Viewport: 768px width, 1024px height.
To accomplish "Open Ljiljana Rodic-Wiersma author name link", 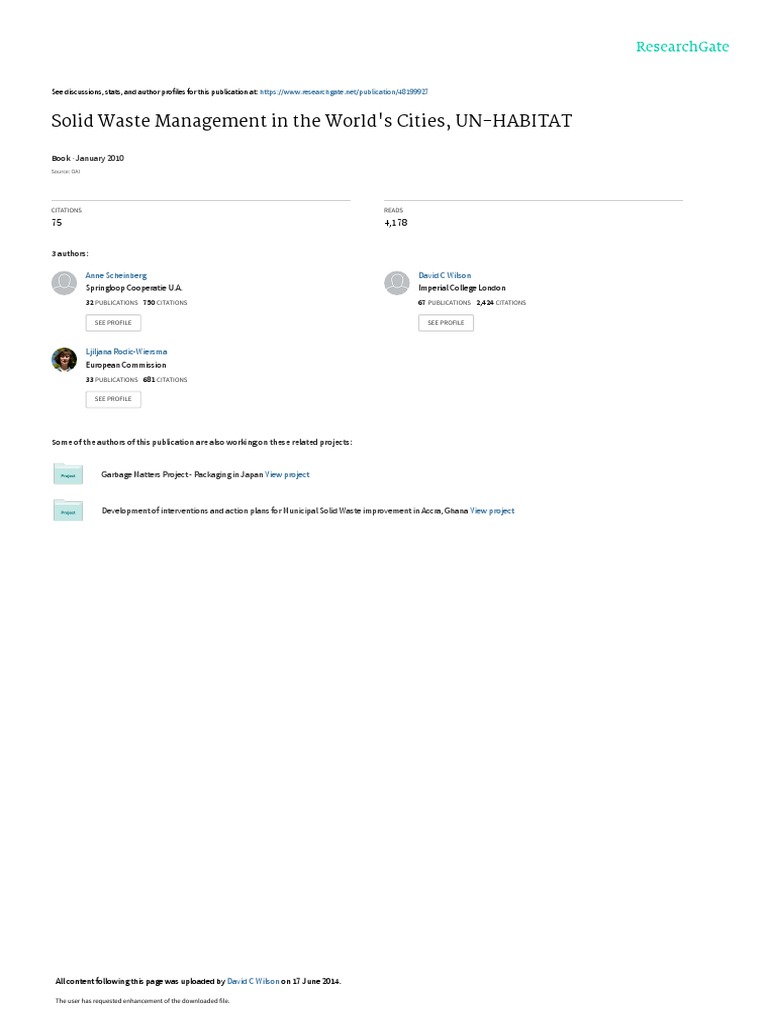I will [126, 352].
